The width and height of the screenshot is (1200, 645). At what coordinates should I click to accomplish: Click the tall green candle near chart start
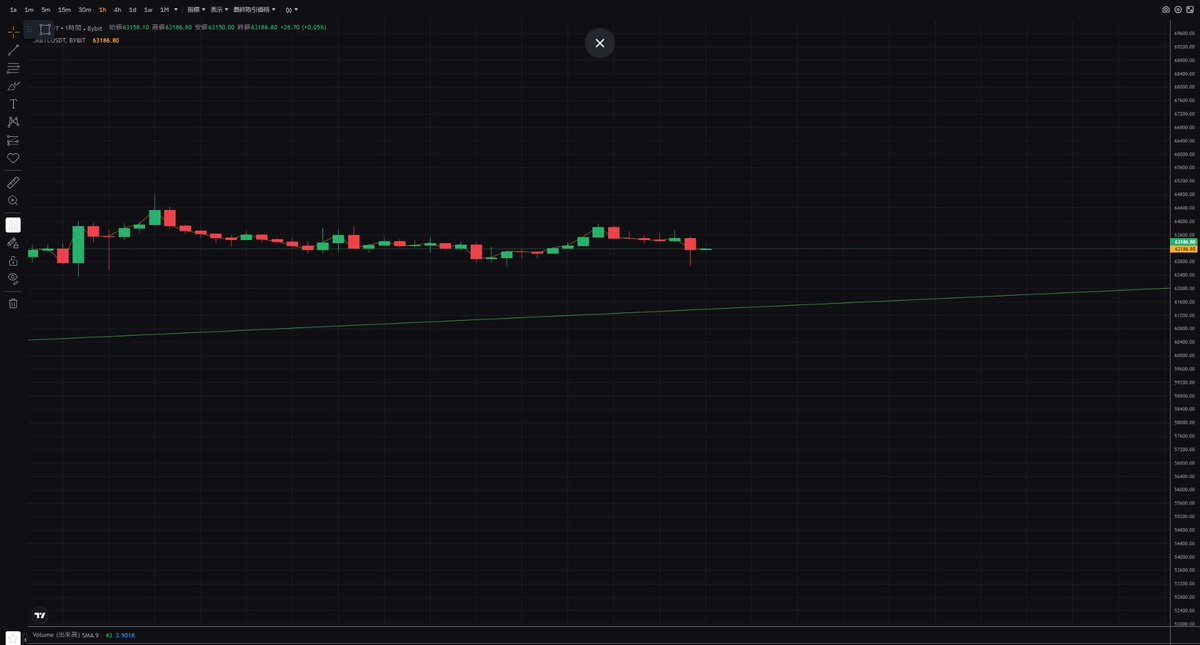(x=78, y=244)
